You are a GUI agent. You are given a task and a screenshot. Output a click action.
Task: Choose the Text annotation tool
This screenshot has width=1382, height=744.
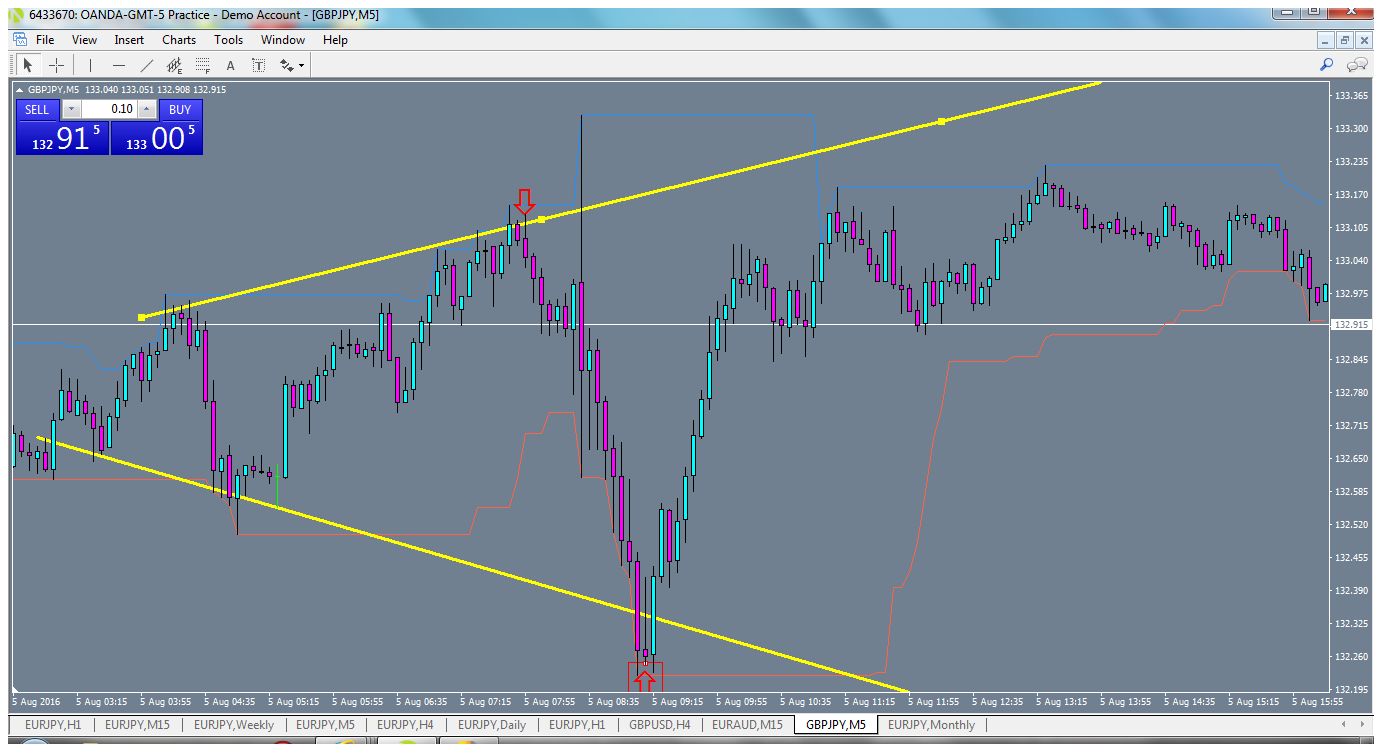[229, 64]
